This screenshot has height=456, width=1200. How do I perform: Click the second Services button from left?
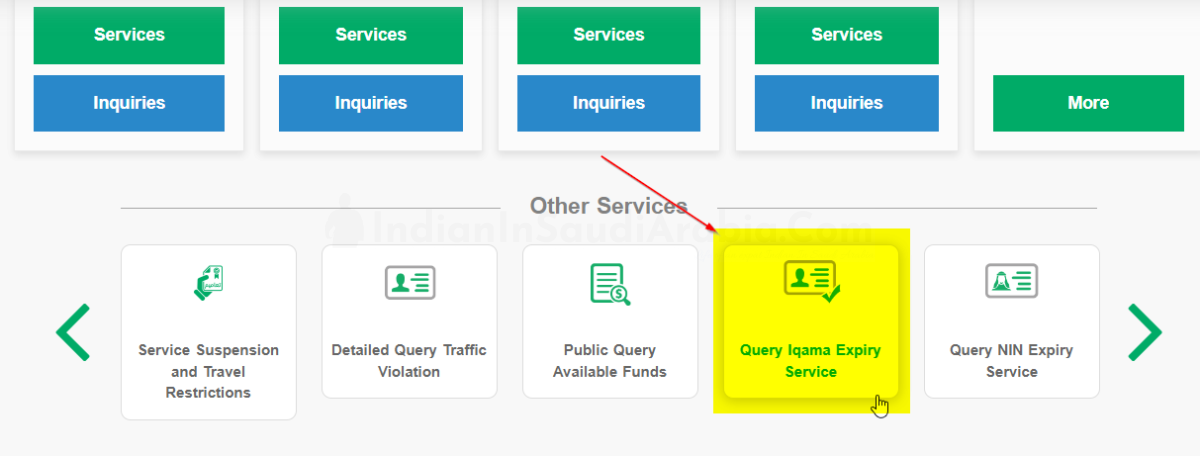point(371,35)
